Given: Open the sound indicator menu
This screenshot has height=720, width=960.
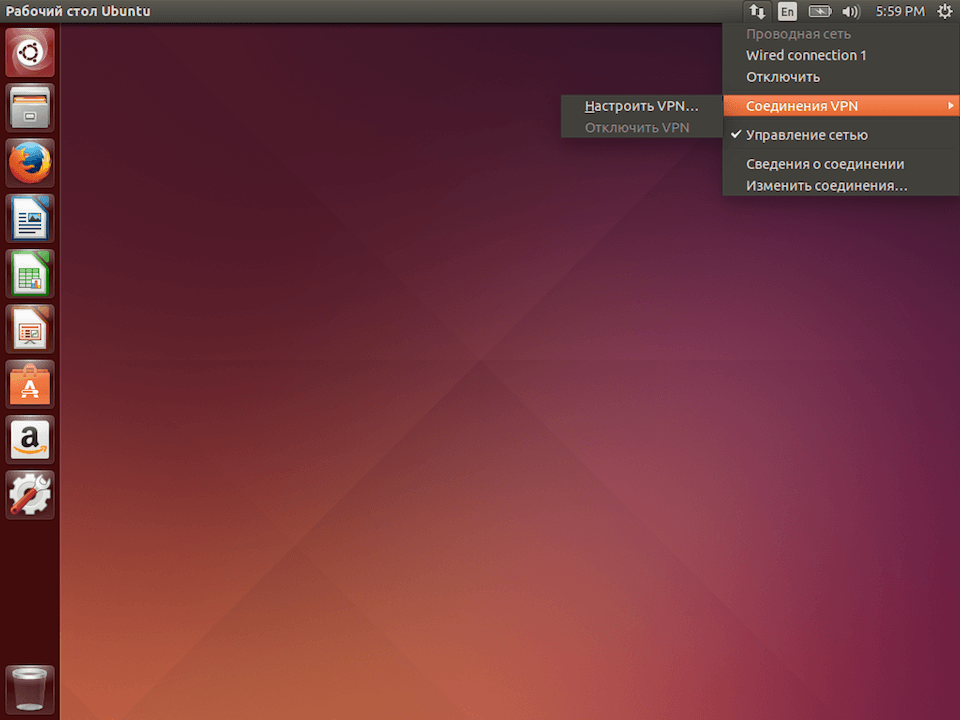Looking at the screenshot, I should tap(851, 11).
